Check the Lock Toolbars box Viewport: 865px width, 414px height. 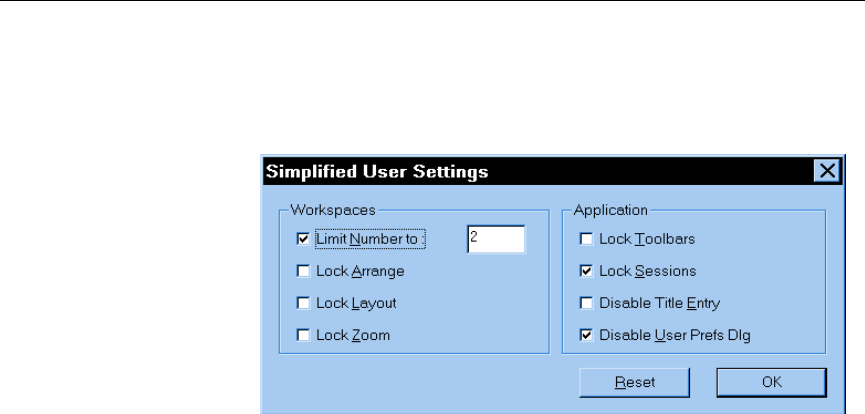585,239
